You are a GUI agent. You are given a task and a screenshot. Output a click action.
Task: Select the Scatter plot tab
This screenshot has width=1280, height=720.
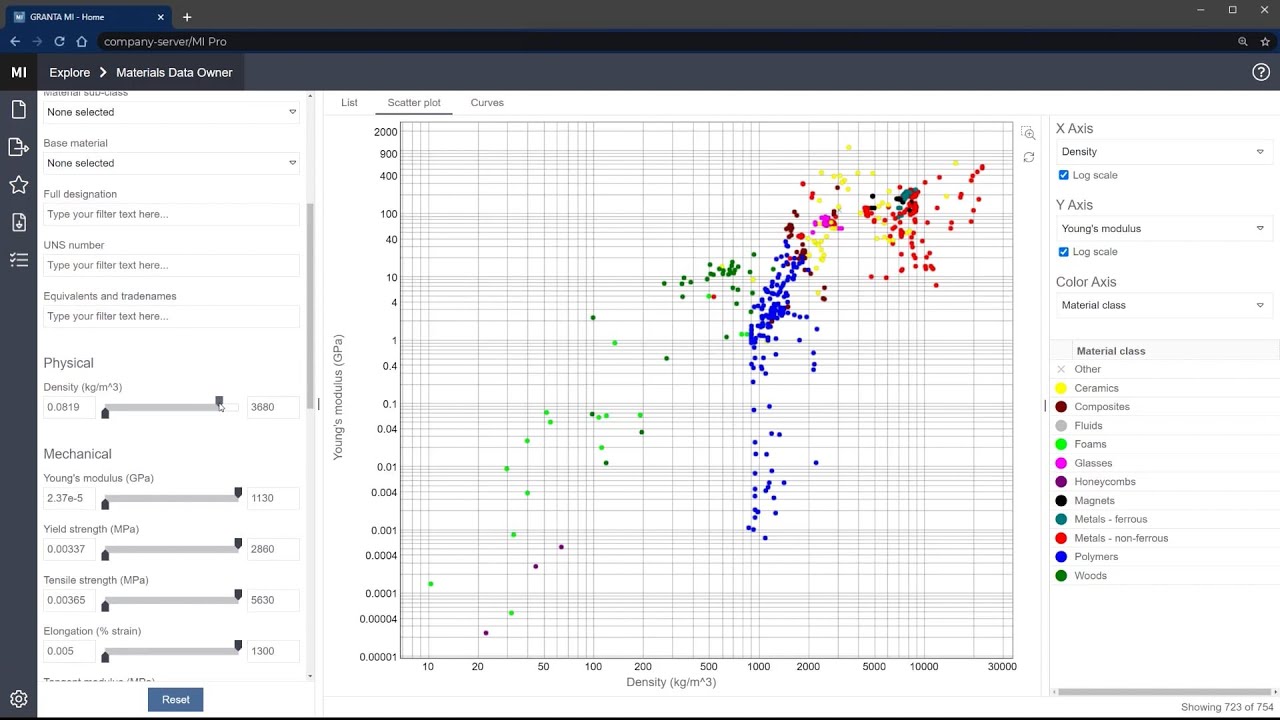pos(414,103)
